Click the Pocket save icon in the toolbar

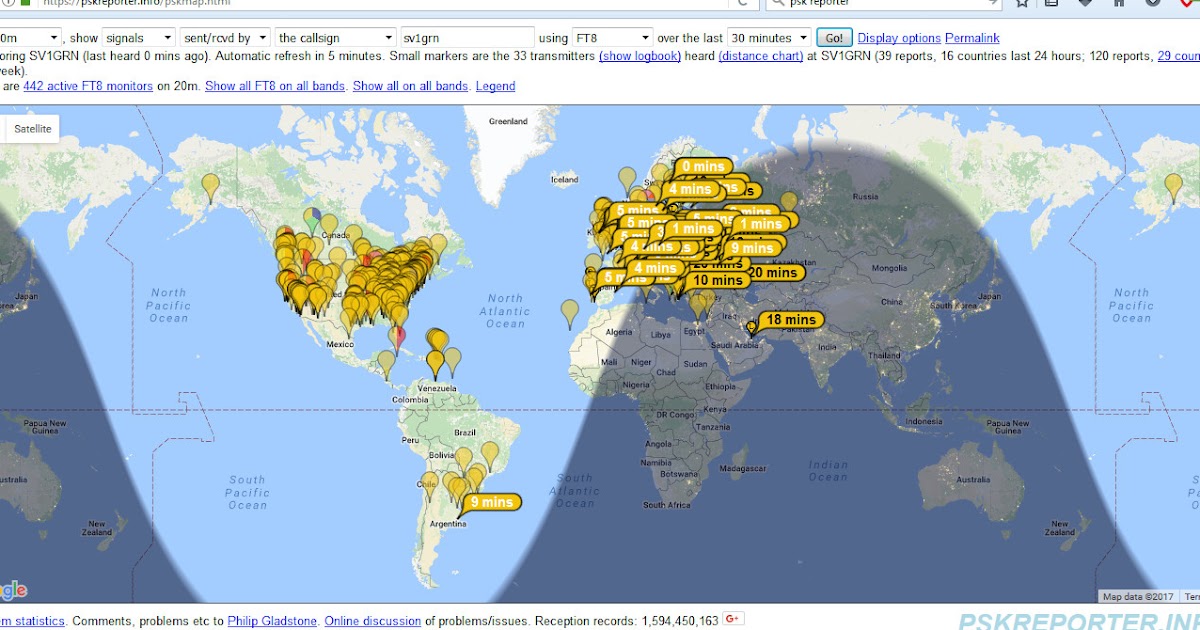point(1086,4)
